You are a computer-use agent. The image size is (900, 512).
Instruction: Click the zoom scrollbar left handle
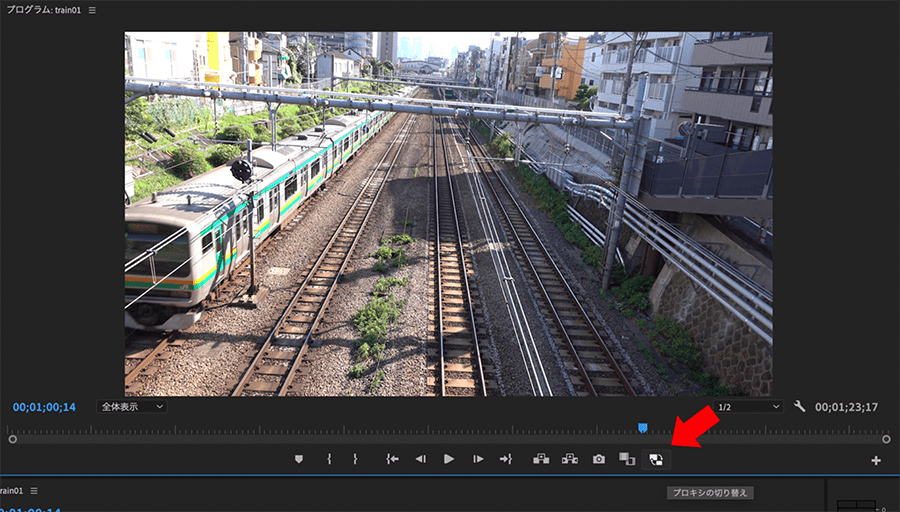(x=13, y=439)
